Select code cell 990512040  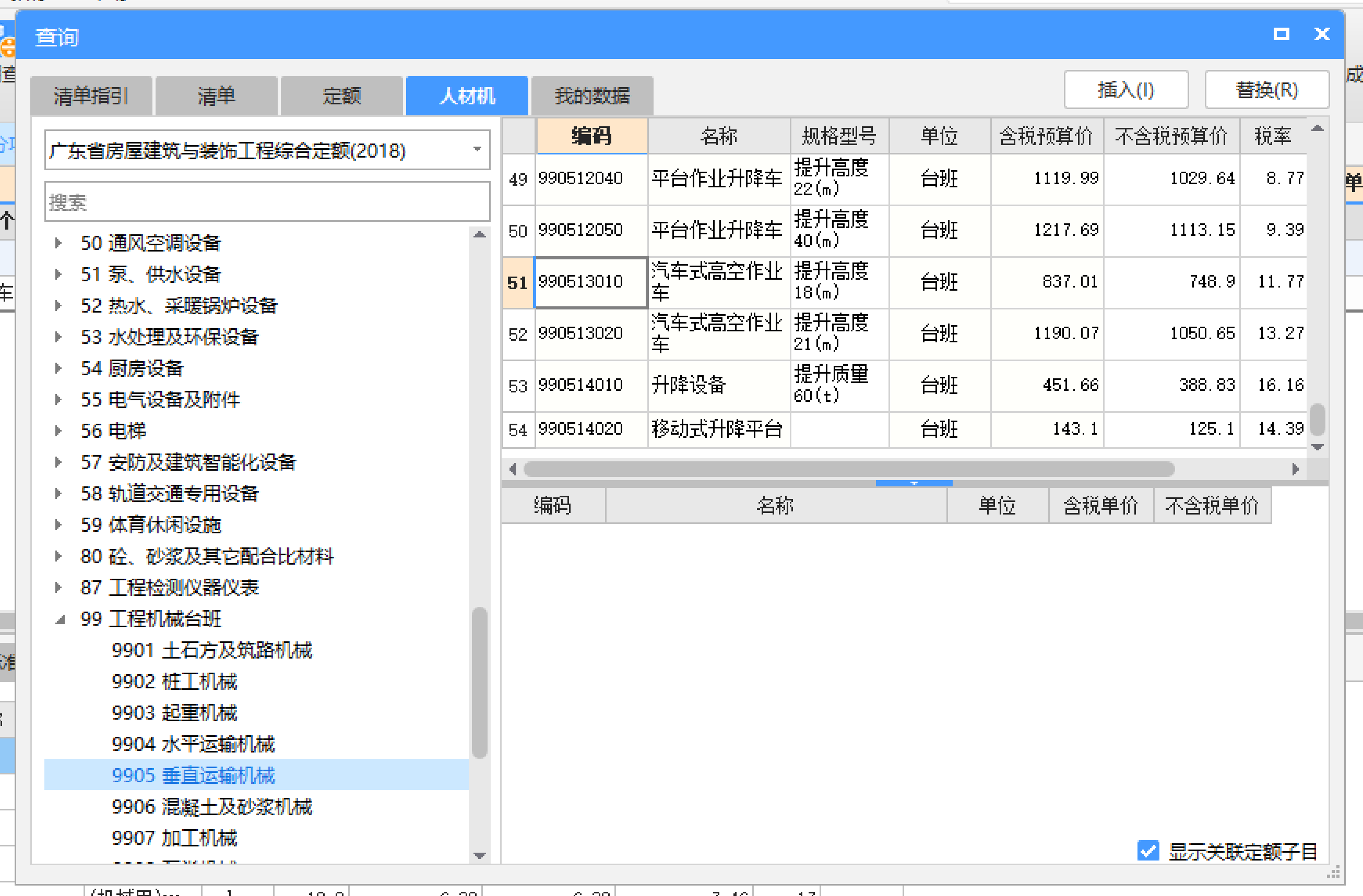(x=591, y=178)
